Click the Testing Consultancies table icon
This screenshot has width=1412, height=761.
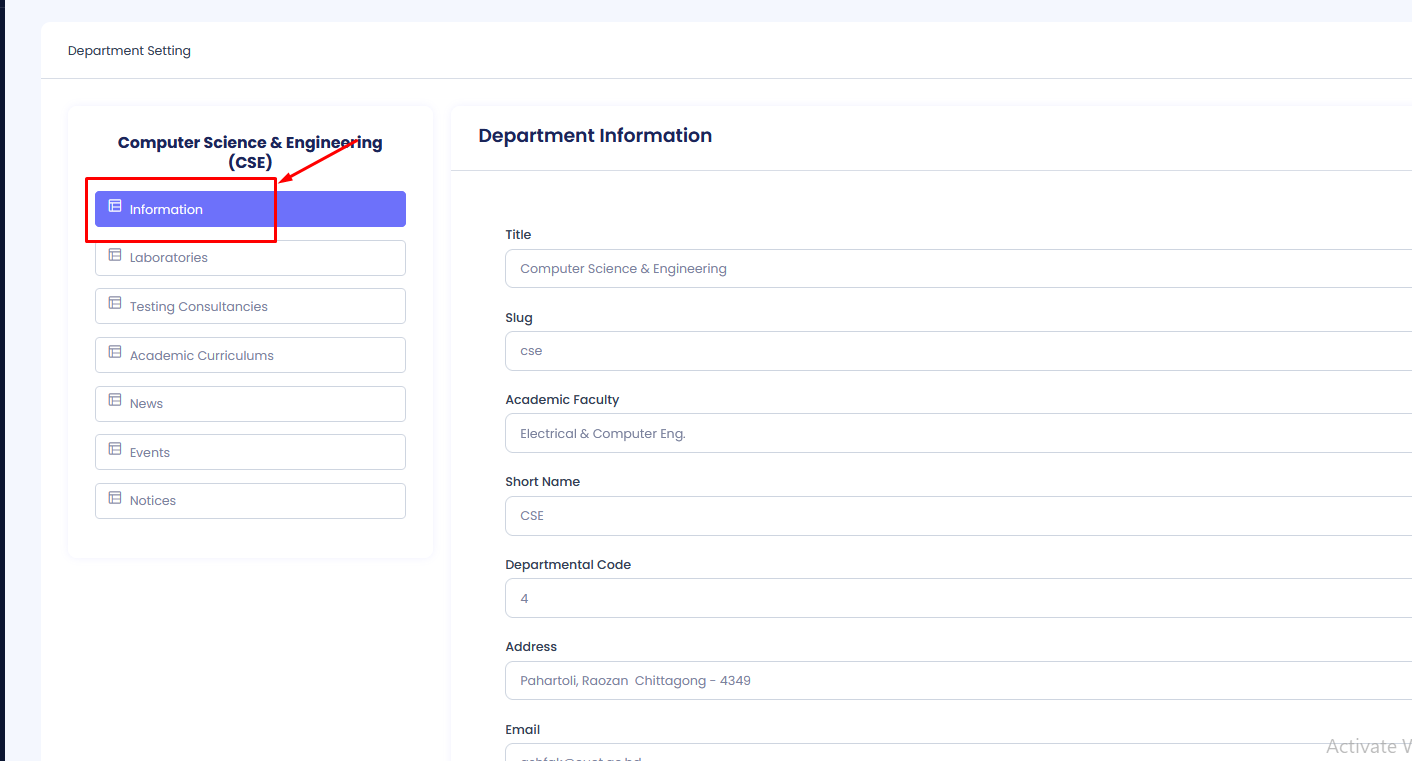115,303
